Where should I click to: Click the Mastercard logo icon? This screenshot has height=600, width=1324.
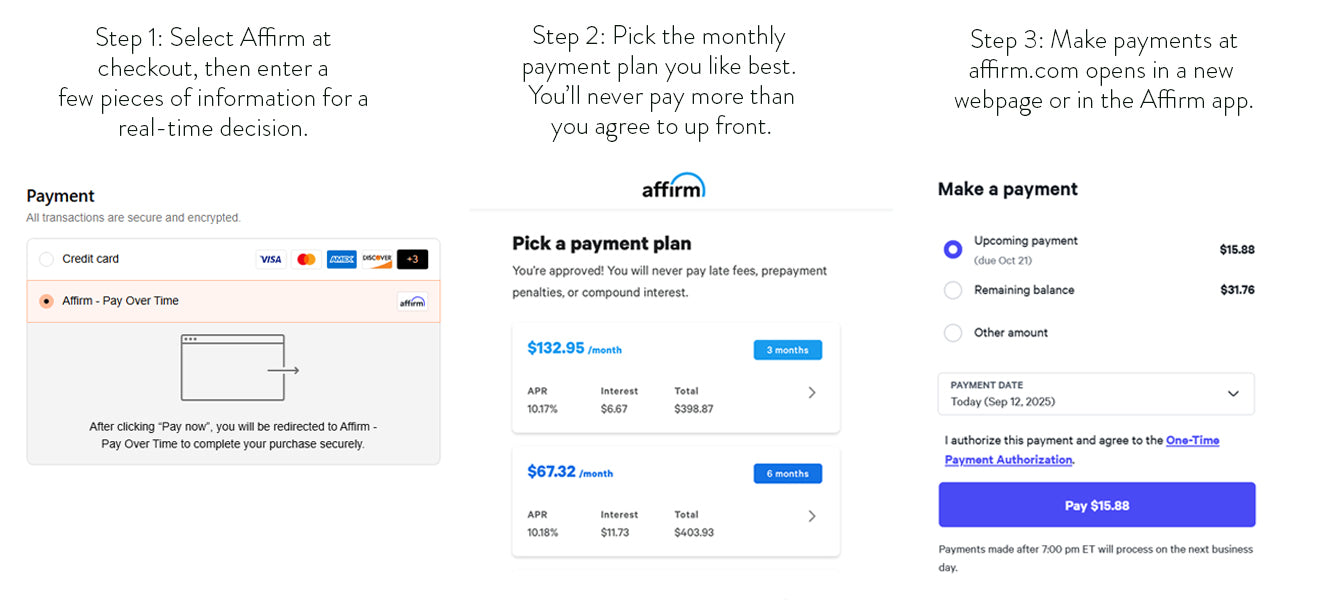click(306, 260)
